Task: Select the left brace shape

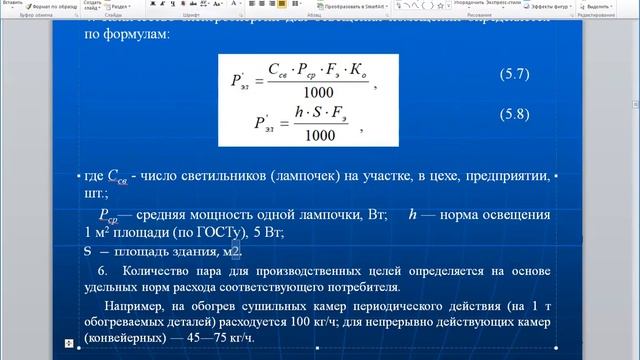Action: point(423,6)
